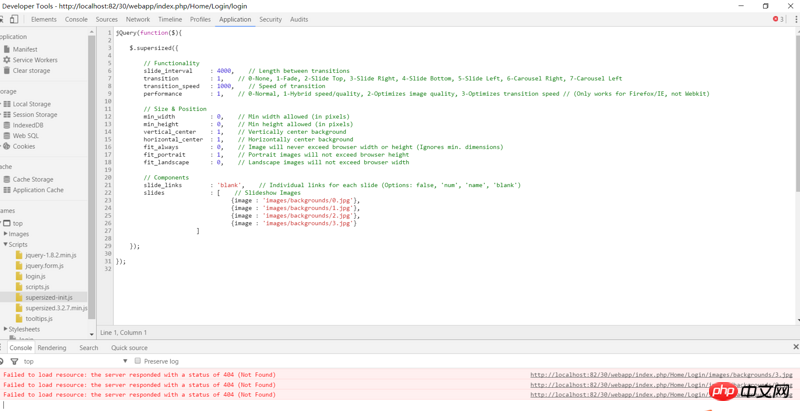
Task: Close the console drawer with X
Action: 795,347
